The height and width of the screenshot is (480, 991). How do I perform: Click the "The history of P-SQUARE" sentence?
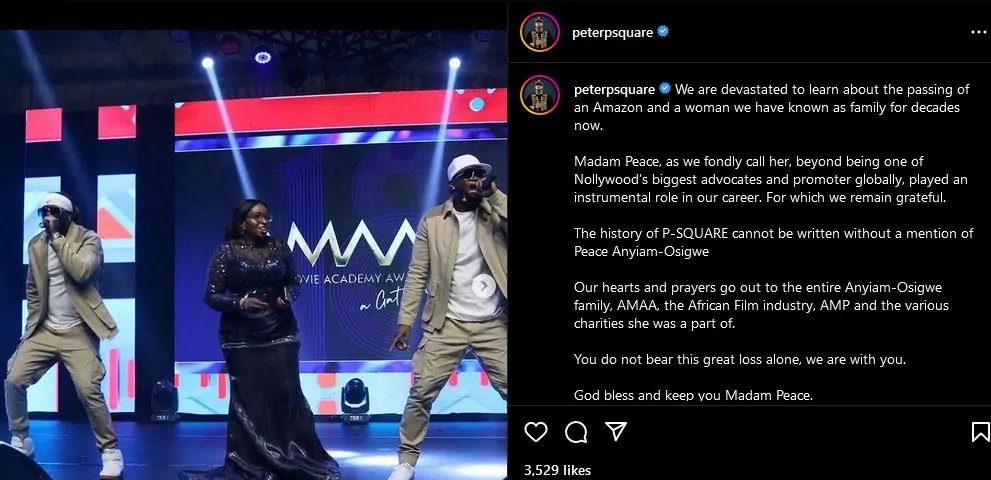(x=774, y=242)
